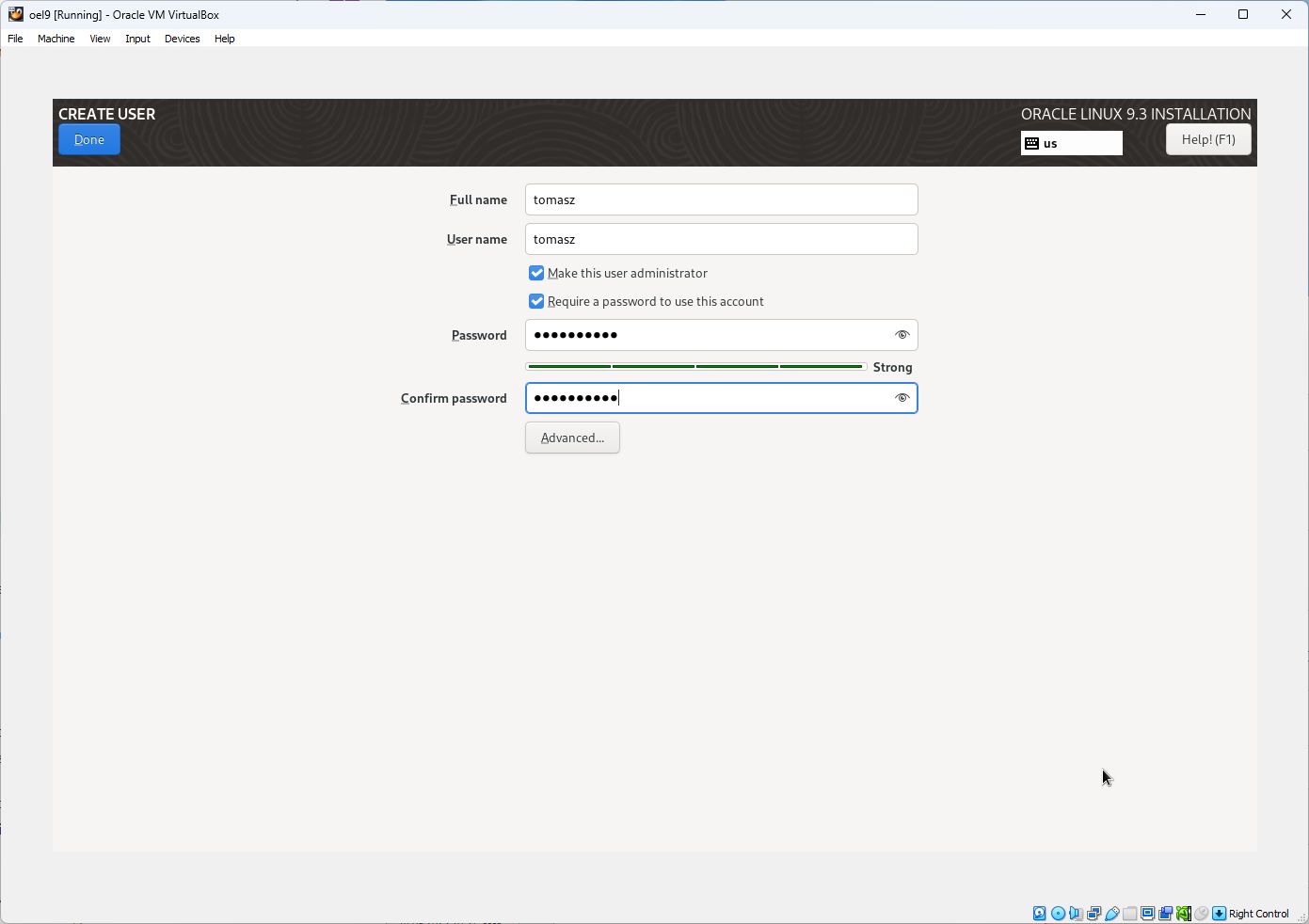Click ORACLE LINUX 9.3 INSTALLATION title

(x=1136, y=114)
